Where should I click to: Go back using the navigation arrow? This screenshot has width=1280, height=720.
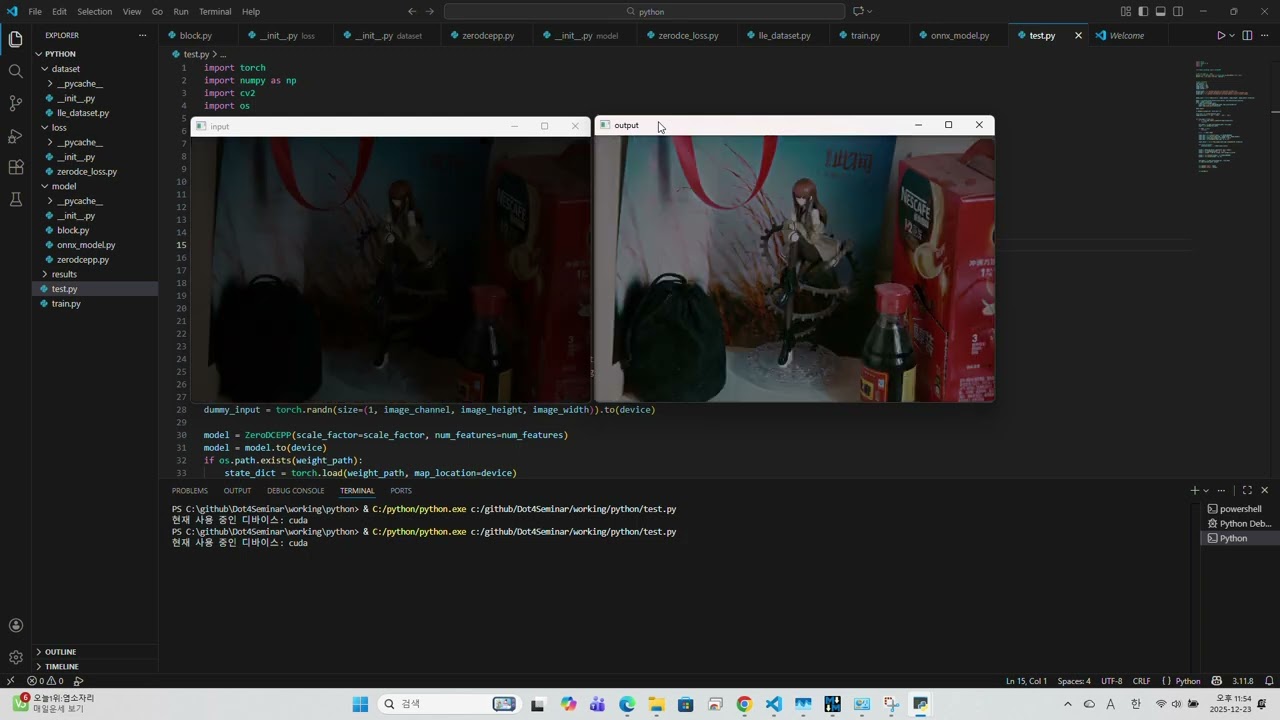tap(412, 11)
